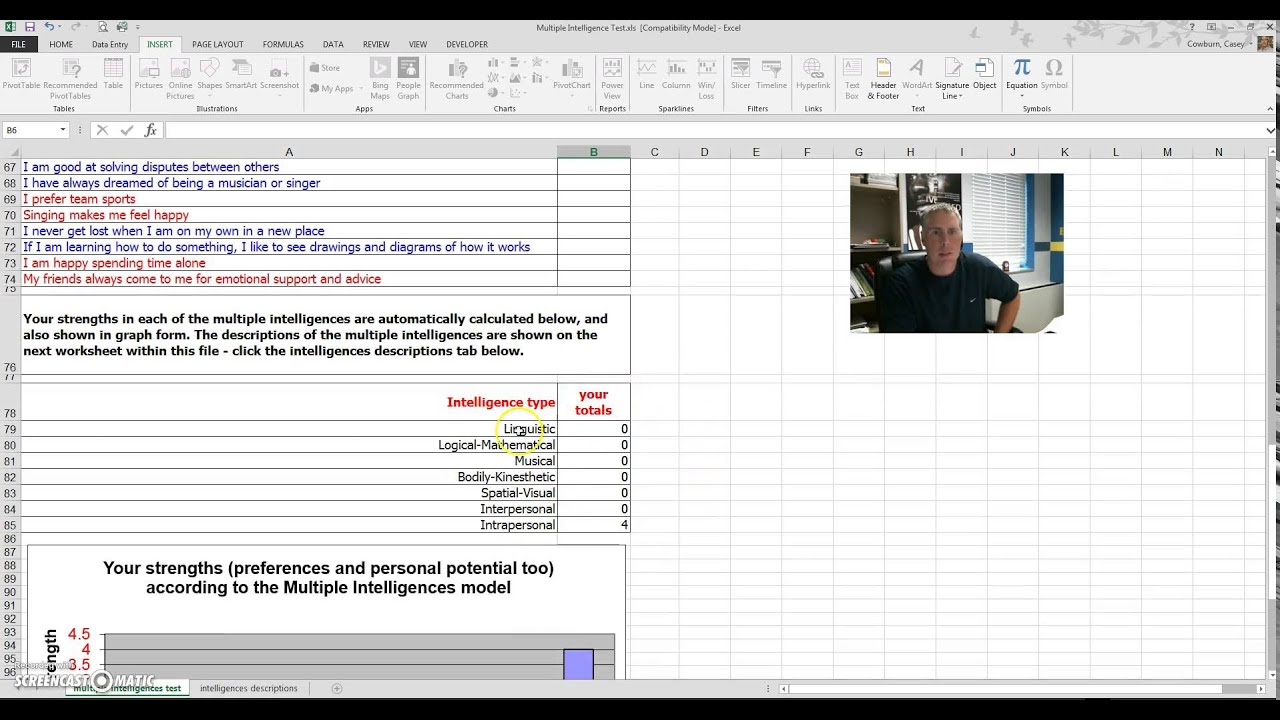Select the Intrapersonal total cell showing 4
1280x720 pixels.
point(594,525)
